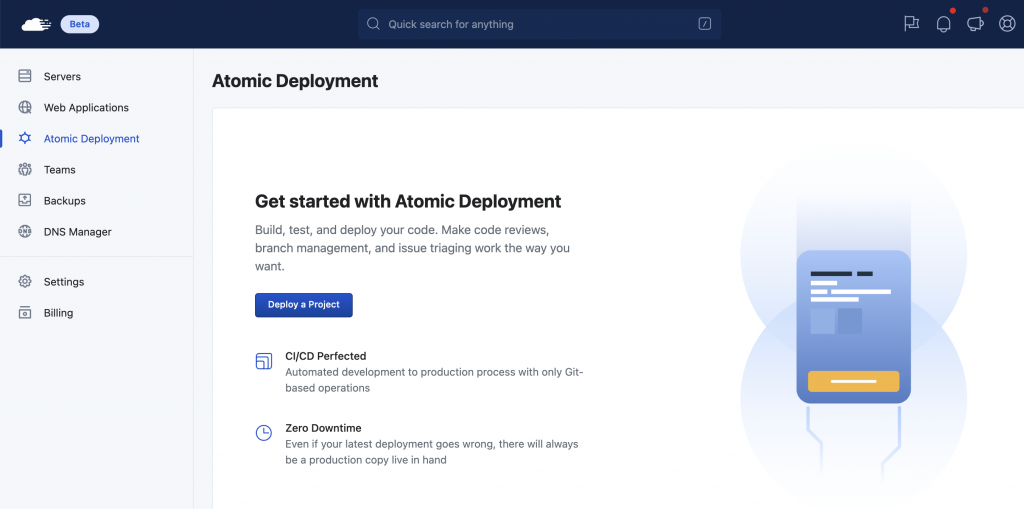Image resolution: width=1024 pixels, height=509 pixels.
Task: Click the slash shortcut key icon
Action: (705, 24)
